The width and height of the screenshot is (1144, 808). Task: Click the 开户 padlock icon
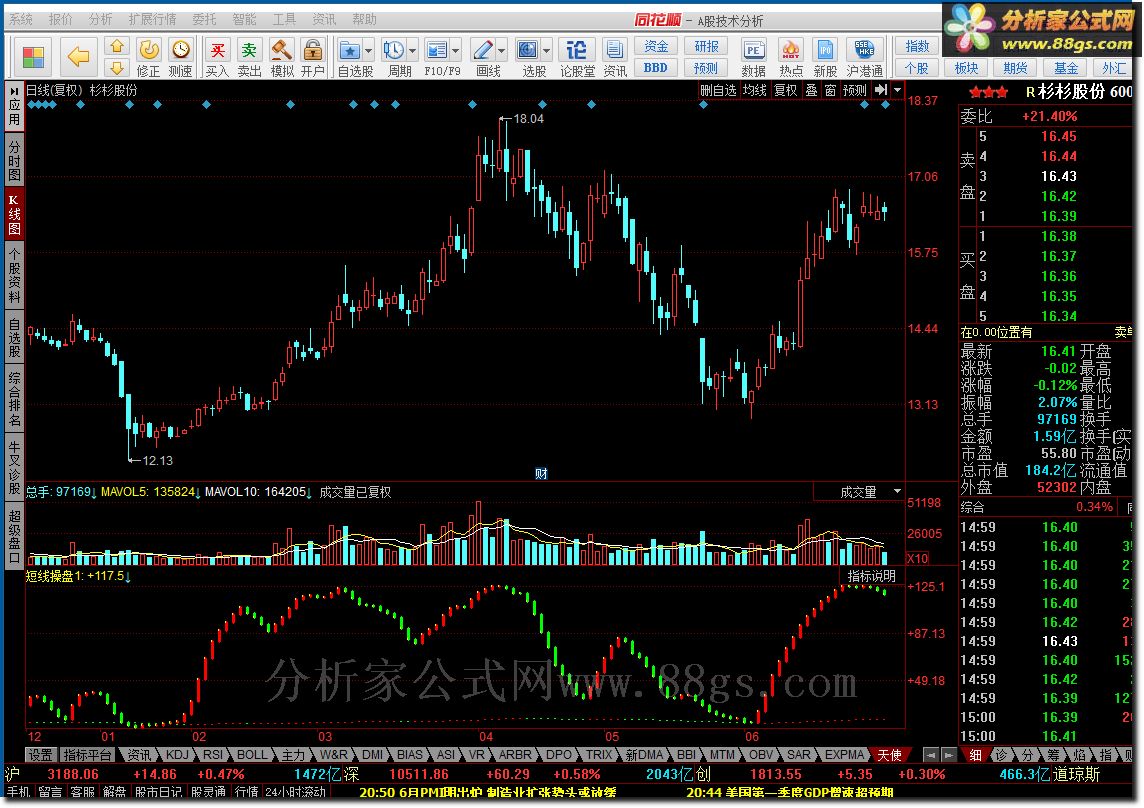(313, 50)
